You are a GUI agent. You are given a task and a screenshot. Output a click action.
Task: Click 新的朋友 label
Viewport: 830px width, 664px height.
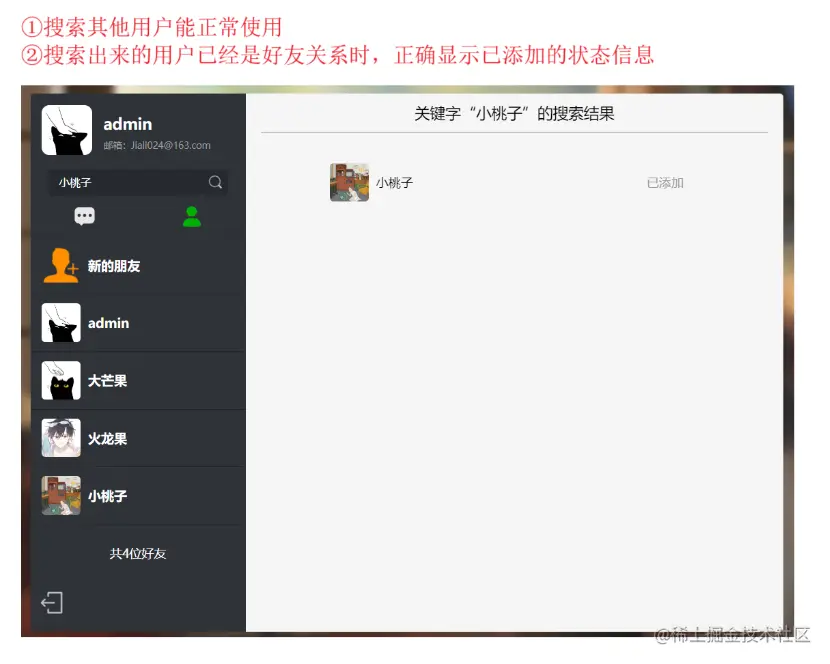point(114,266)
